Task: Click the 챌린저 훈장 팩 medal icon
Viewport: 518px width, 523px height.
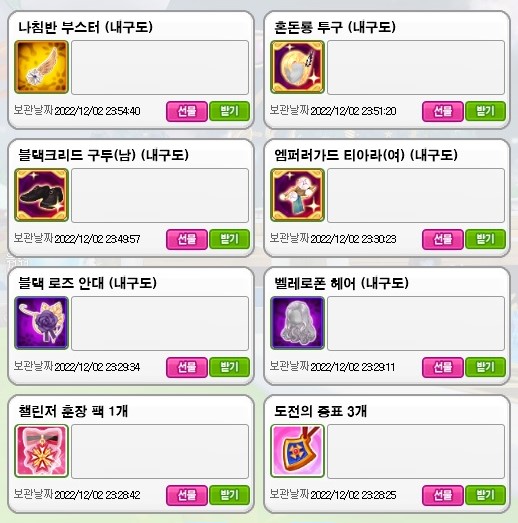Action: [41, 451]
